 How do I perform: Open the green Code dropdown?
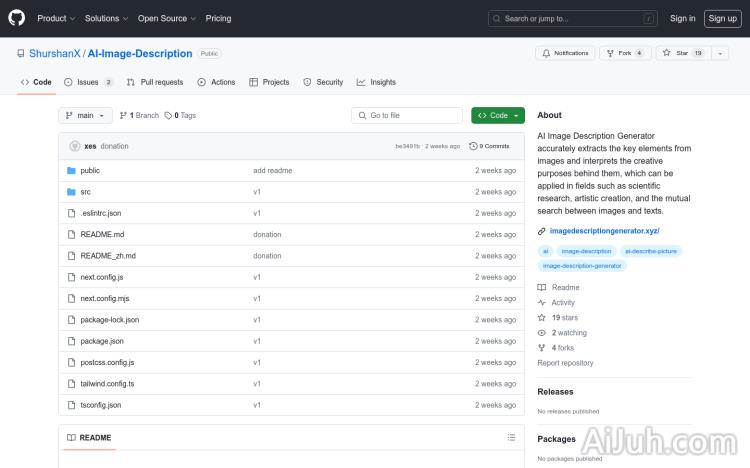point(498,116)
